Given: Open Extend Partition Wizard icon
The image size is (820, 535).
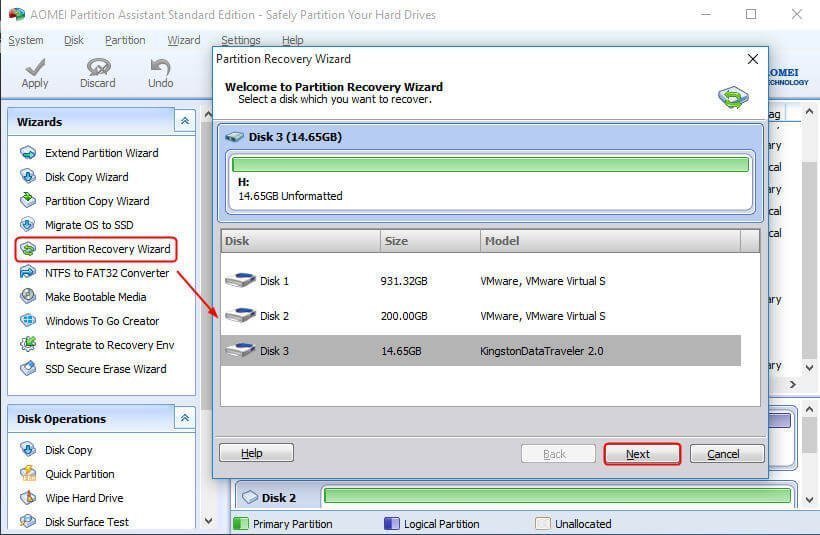Looking at the screenshot, I should pos(28,153).
